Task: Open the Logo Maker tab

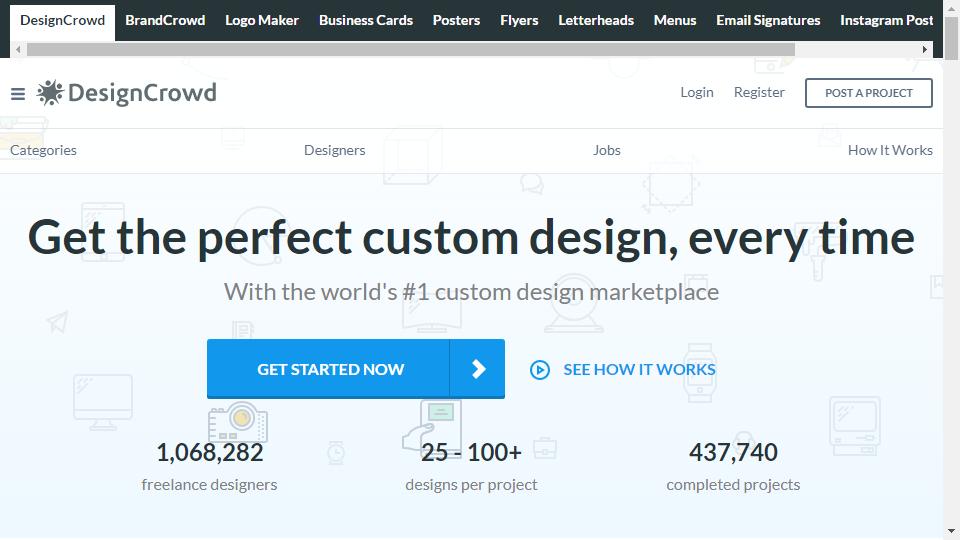Action: tap(262, 20)
